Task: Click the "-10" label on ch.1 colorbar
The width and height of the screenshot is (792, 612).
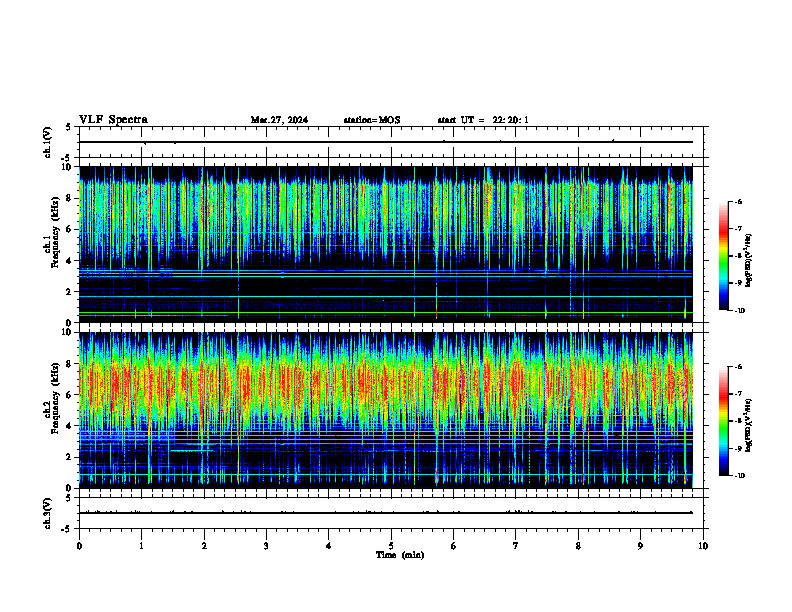Action: click(x=740, y=311)
